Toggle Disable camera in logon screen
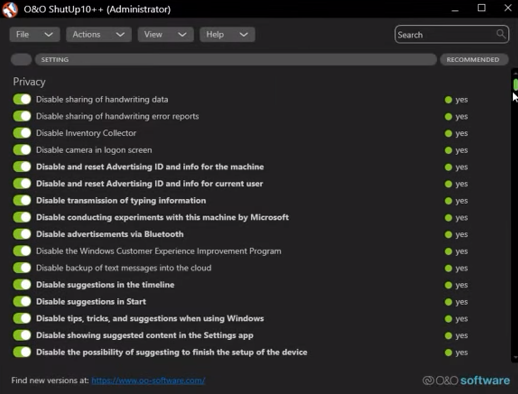518x394 pixels. 22,150
